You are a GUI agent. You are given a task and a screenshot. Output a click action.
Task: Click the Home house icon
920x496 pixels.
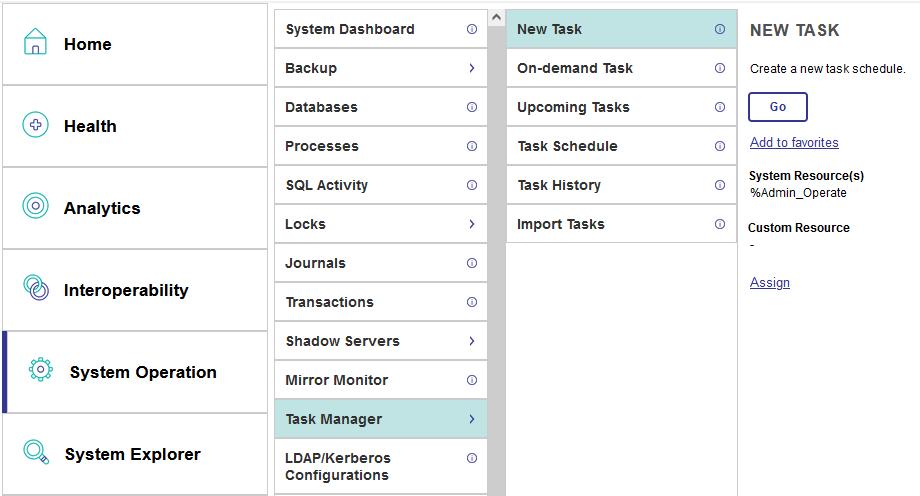coord(35,43)
